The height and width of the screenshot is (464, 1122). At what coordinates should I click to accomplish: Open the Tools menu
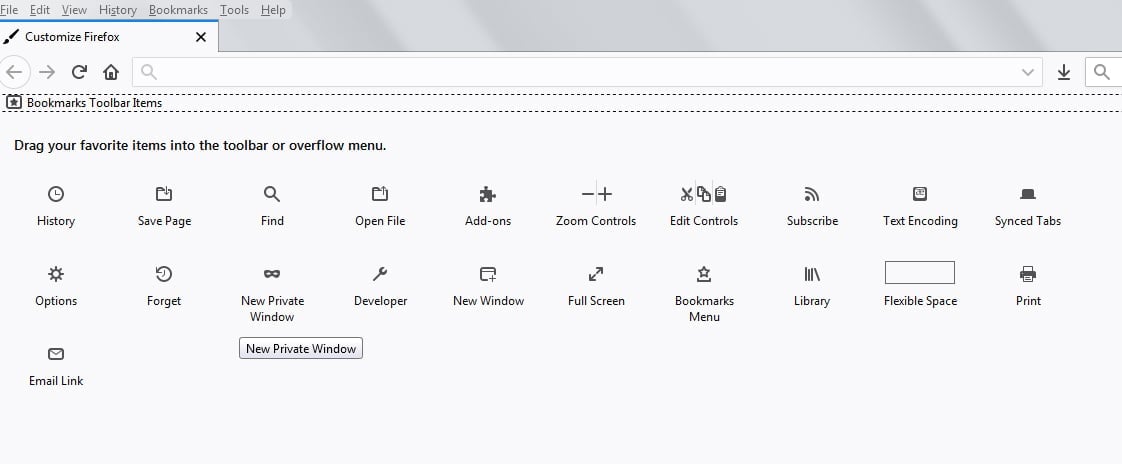coord(234,10)
